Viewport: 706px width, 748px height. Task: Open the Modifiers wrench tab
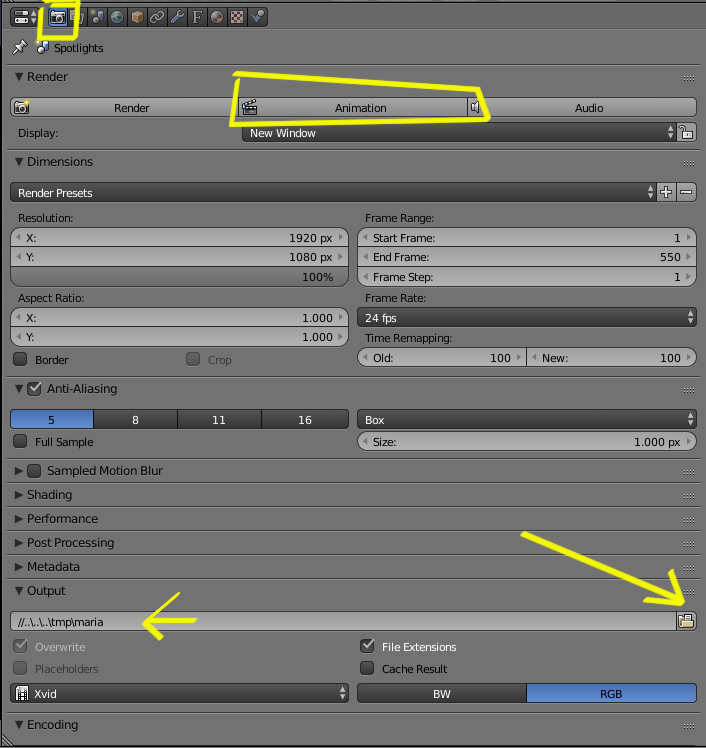(x=177, y=17)
